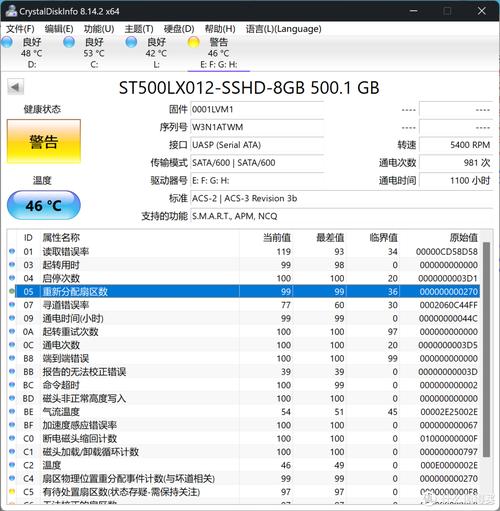Open the 文件(F) menu
The height and width of the screenshot is (511, 500).
point(20,29)
